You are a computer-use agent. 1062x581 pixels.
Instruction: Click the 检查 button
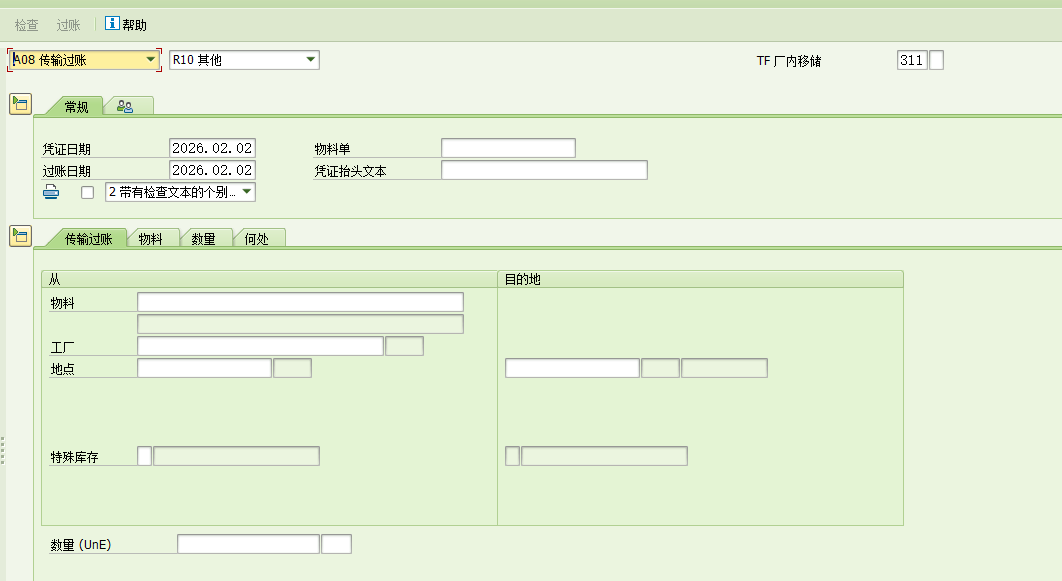tap(27, 24)
